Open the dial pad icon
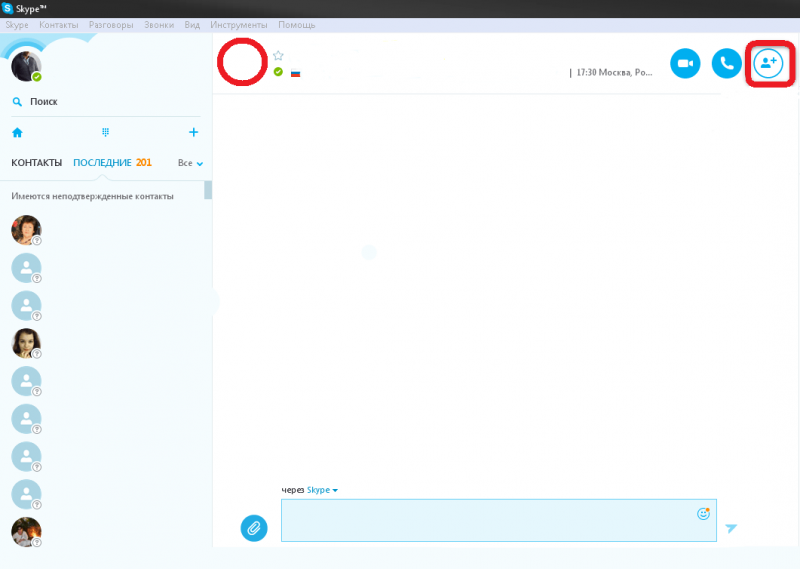800x569 pixels. (106, 133)
